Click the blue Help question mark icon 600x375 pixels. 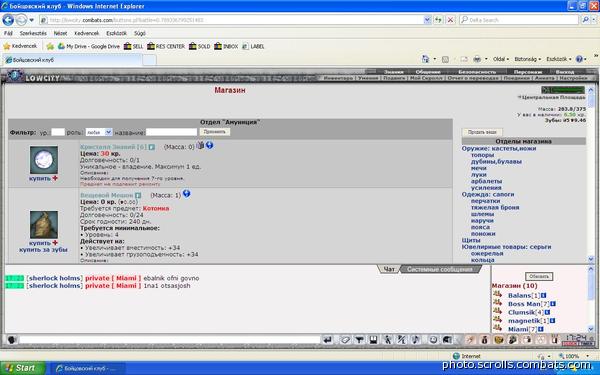(x=579, y=59)
